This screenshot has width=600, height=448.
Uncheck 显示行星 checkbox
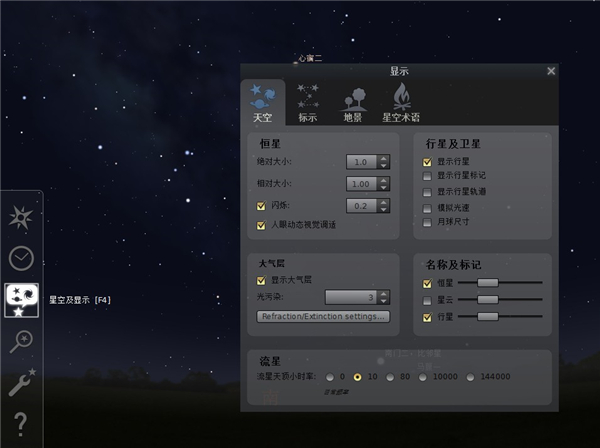(x=427, y=162)
